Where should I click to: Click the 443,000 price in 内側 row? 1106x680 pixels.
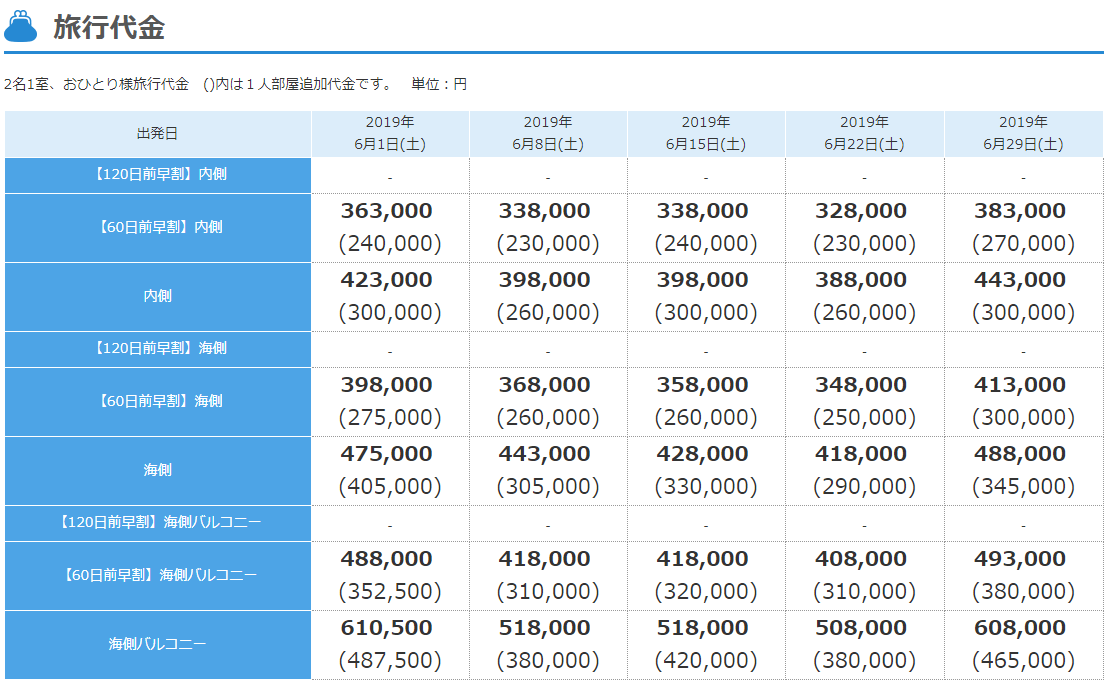point(1020,280)
